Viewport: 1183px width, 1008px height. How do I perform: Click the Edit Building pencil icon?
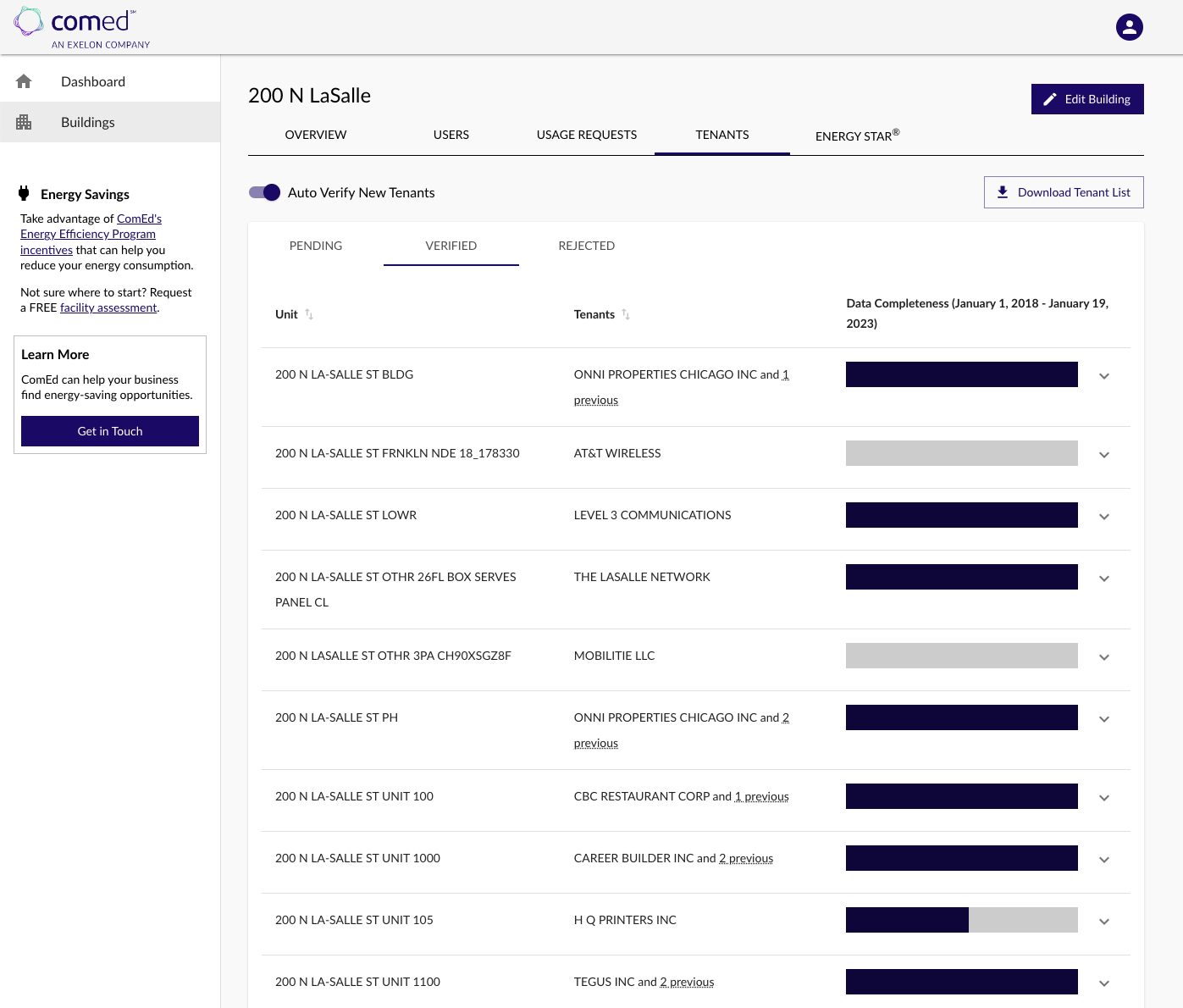point(1050,99)
